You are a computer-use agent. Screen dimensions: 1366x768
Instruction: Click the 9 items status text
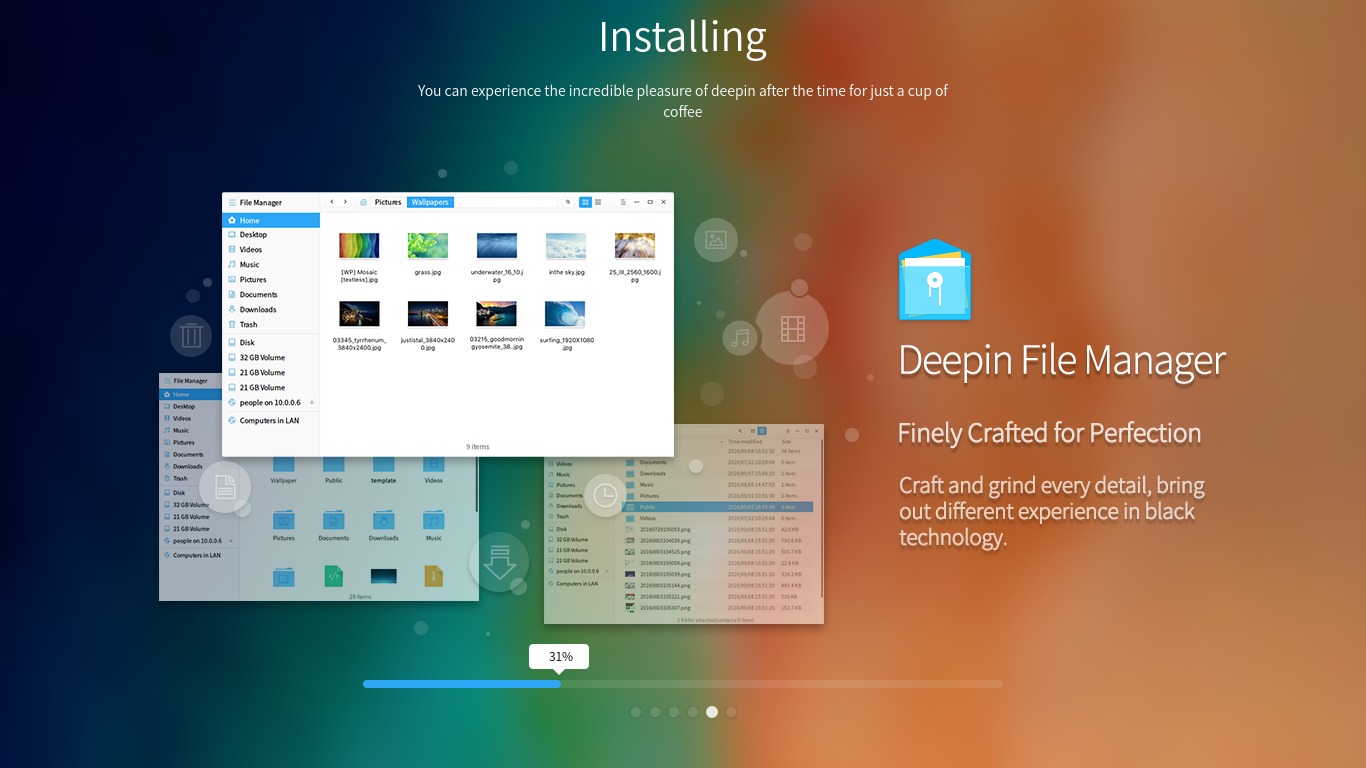[x=478, y=447]
